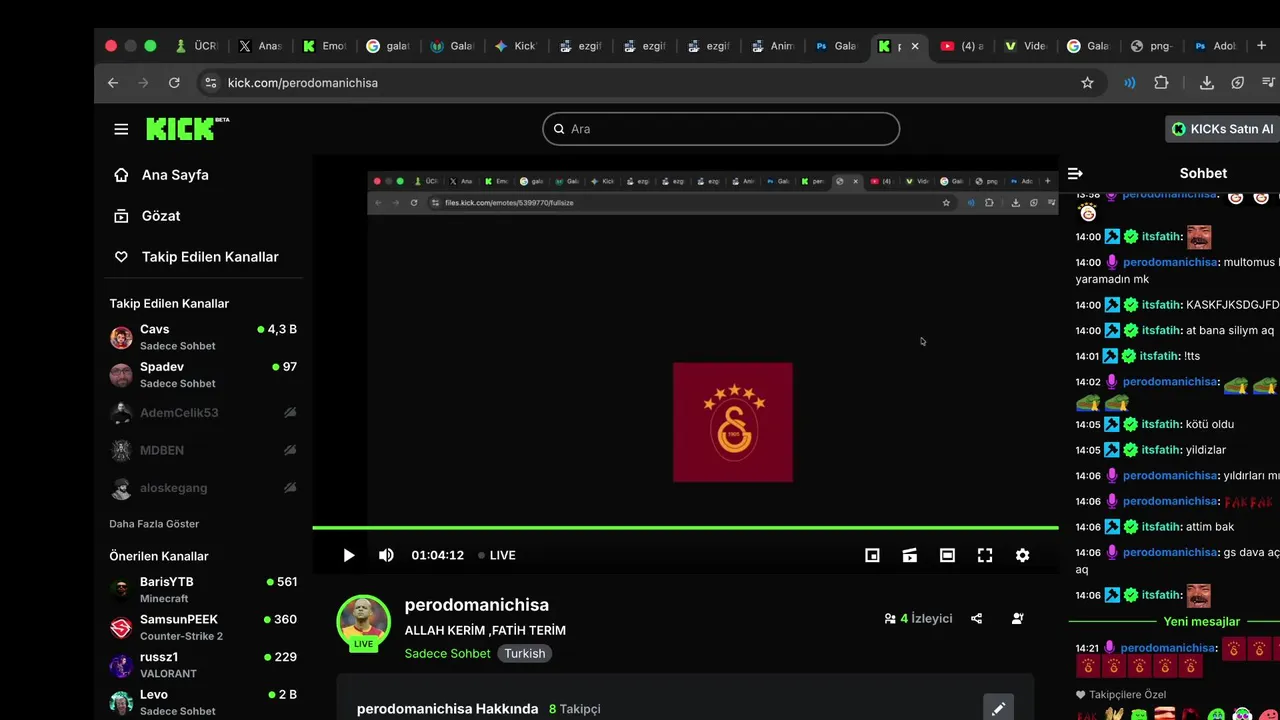Open browser downloads icon
The width and height of the screenshot is (1280, 720).
pos(1207,83)
